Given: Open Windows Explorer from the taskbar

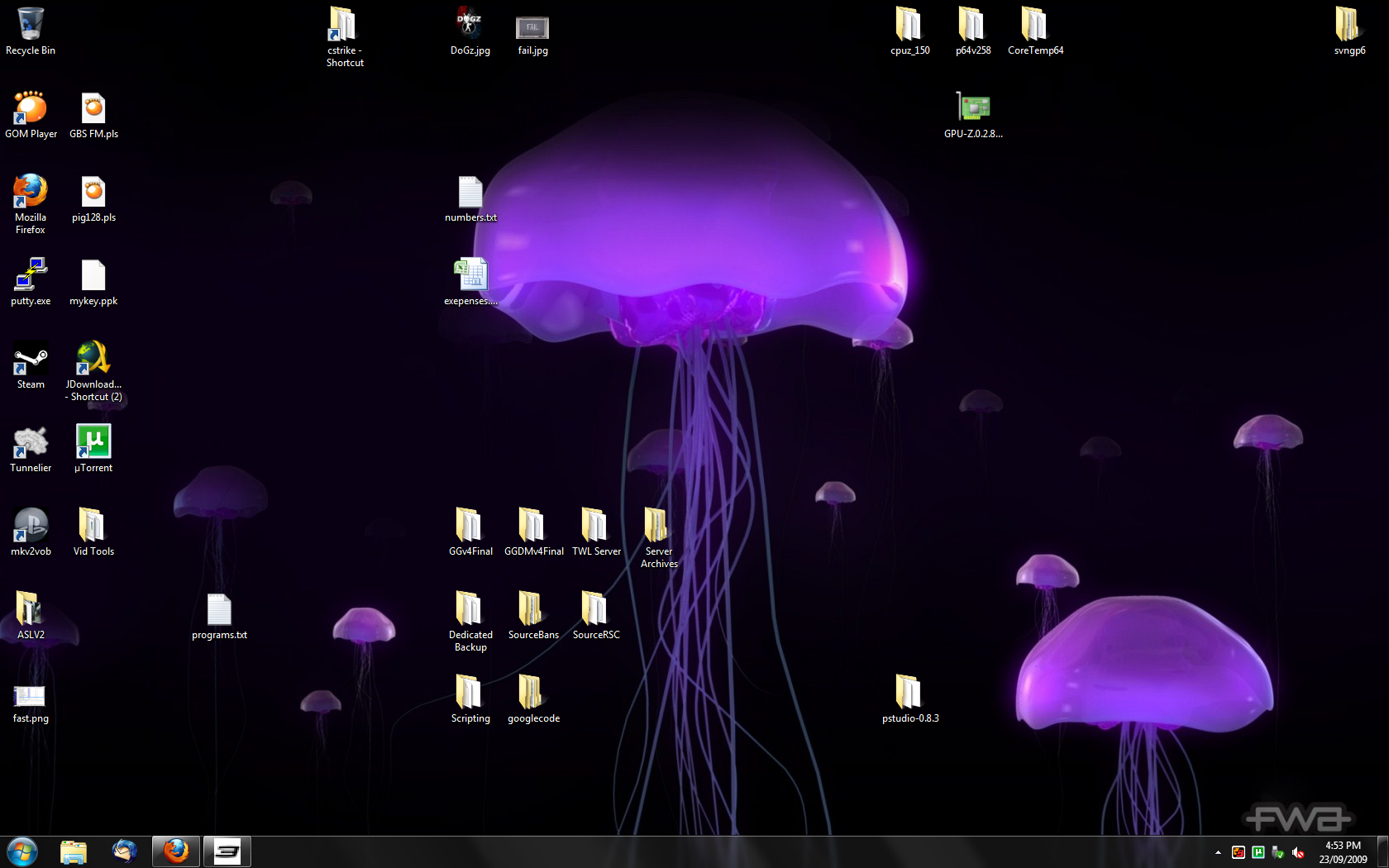Looking at the screenshot, I should 74,851.
